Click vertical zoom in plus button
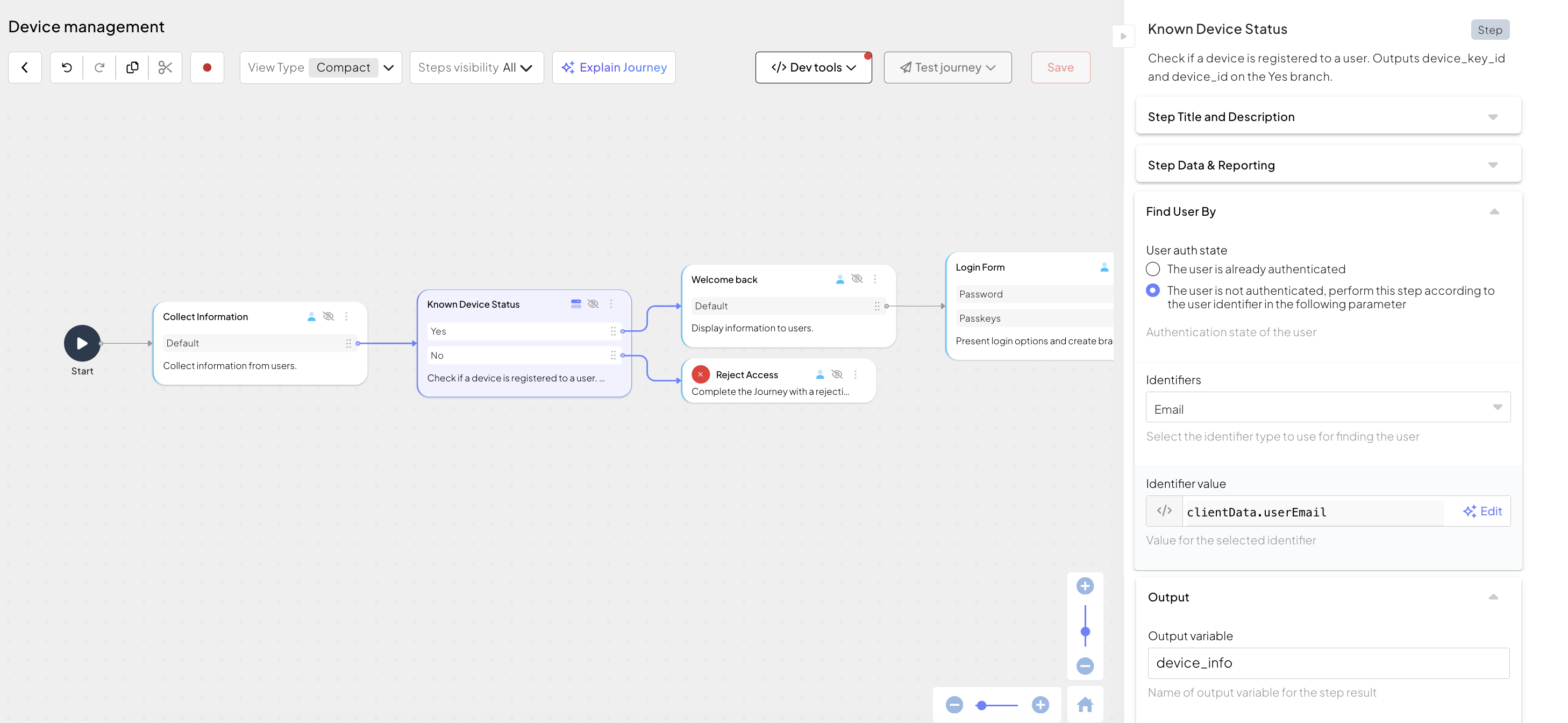1568x723 pixels. (x=1085, y=586)
